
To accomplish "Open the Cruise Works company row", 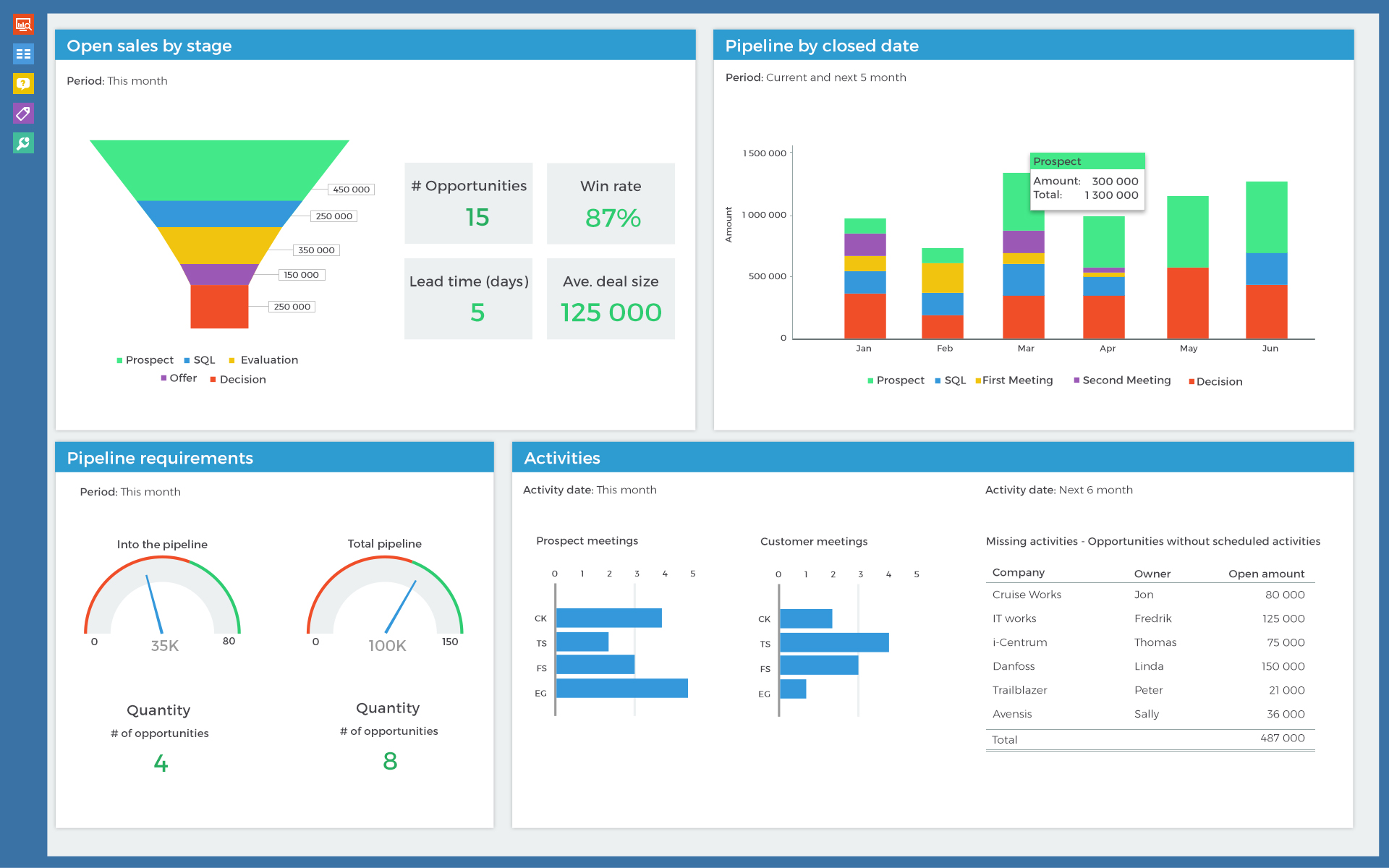I will [1026, 595].
